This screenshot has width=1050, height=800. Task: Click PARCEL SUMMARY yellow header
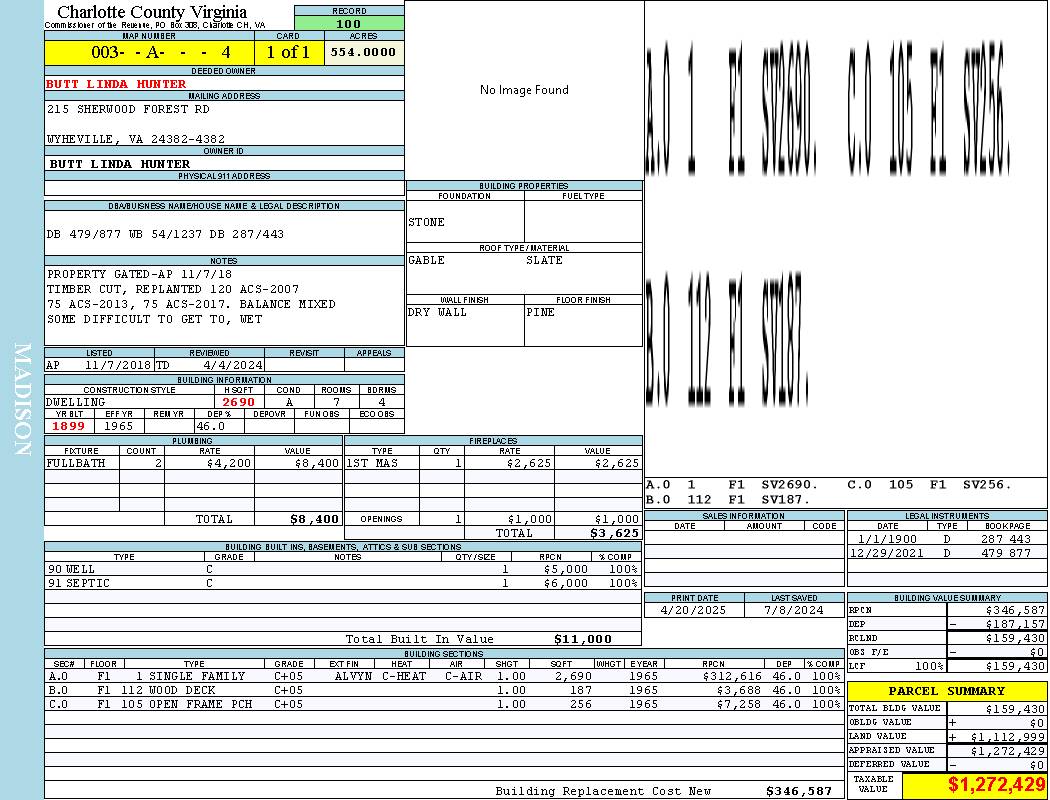click(x=946, y=691)
